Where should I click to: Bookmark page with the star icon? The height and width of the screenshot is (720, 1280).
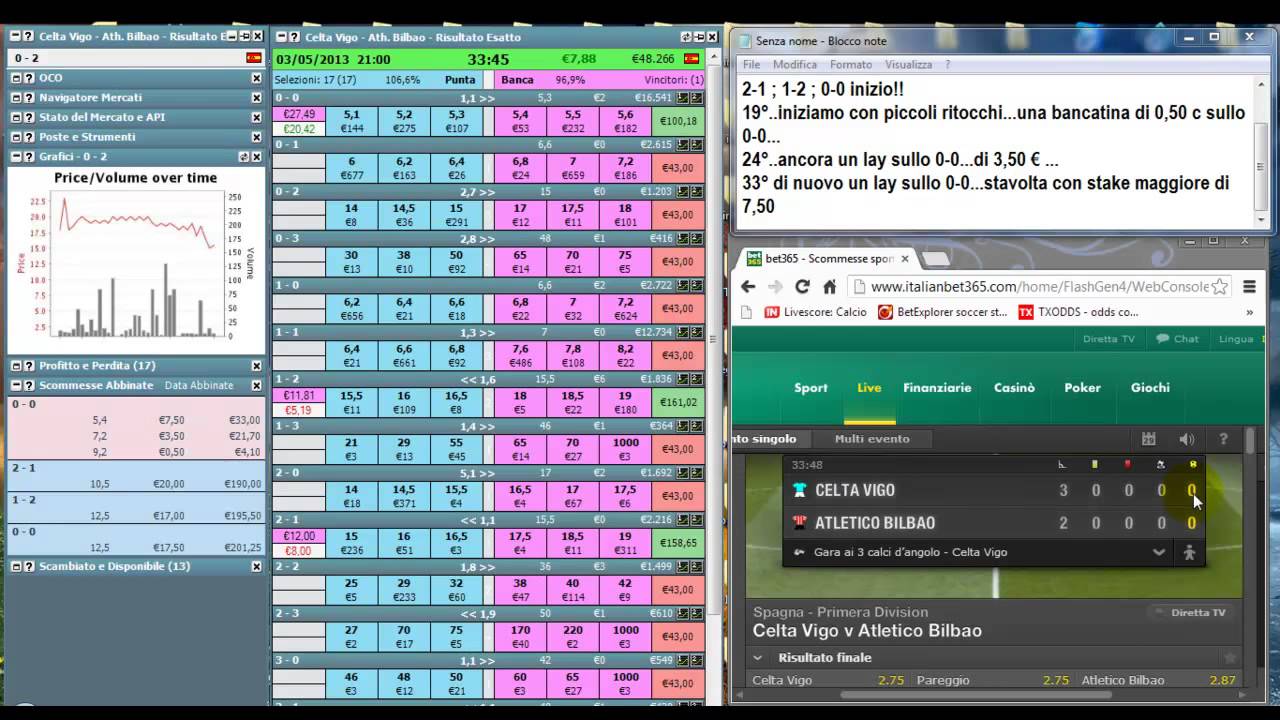click(1220, 287)
